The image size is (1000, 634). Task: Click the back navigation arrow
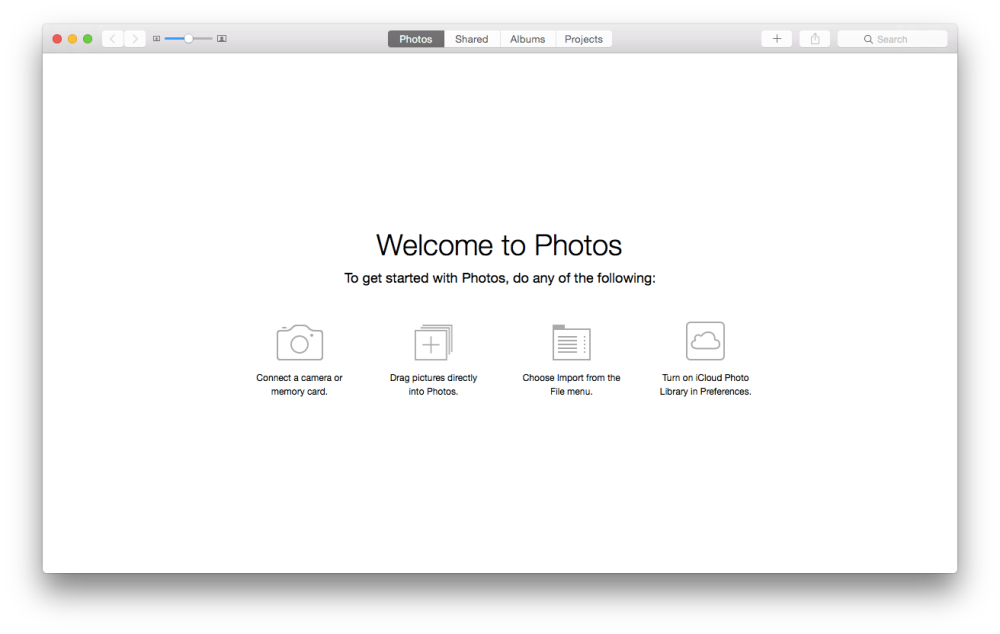112,38
